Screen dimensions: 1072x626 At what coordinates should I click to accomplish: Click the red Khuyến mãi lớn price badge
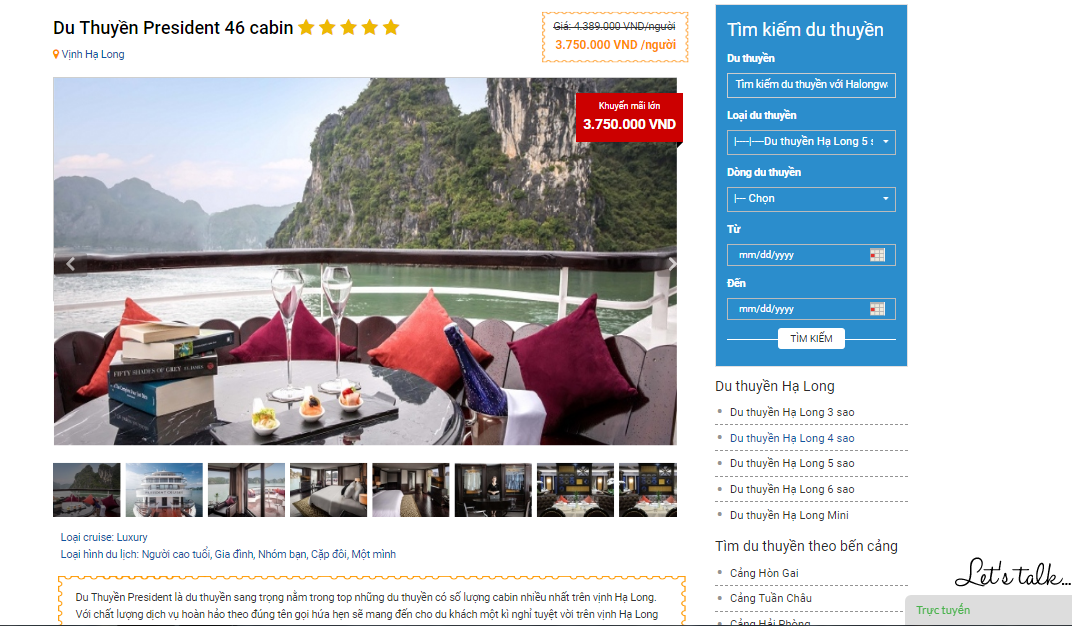(x=629, y=117)
